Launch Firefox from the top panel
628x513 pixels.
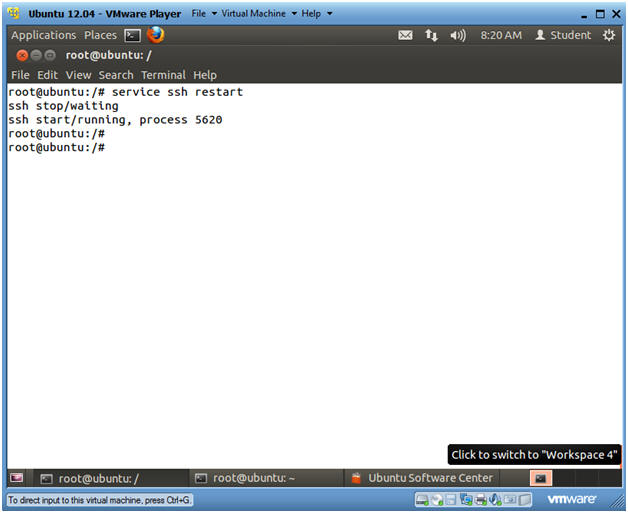pyautogui.click(x=156, y=35)
